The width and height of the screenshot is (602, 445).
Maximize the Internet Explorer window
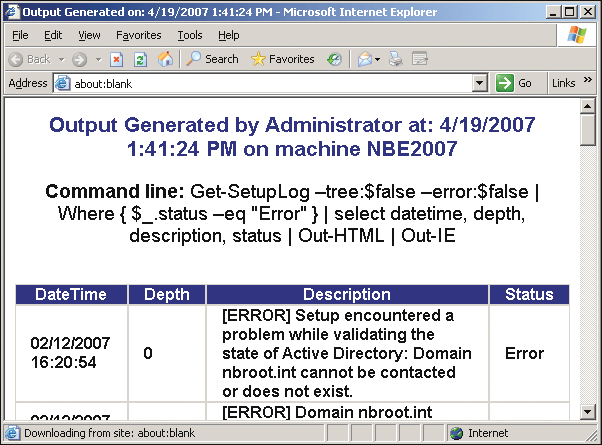570,12
